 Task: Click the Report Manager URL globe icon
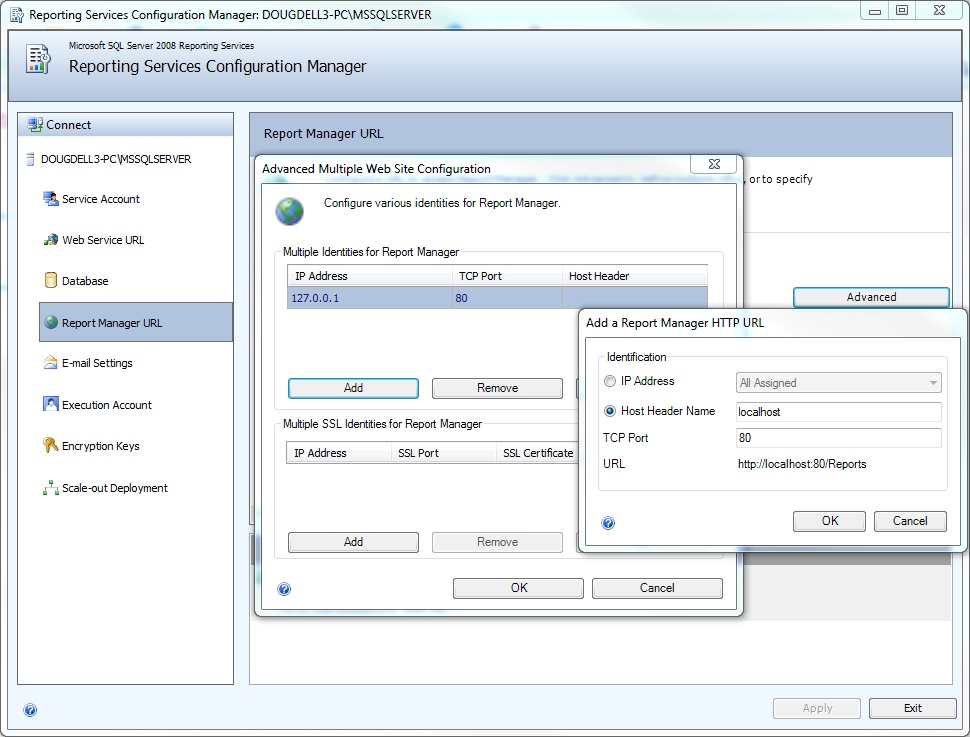(x=51, y=322)
